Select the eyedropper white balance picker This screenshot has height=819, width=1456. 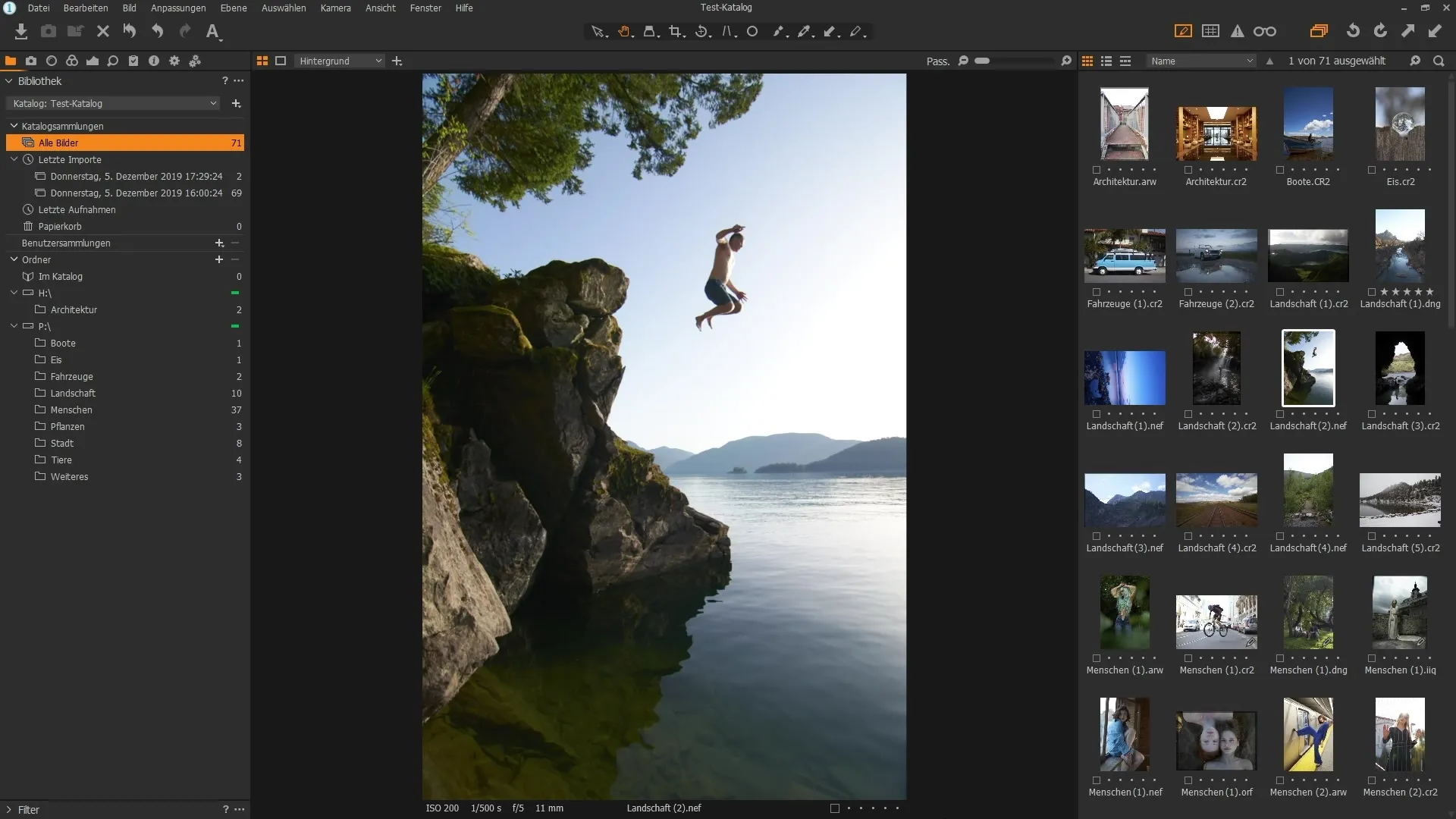click(x=805, y=32)
